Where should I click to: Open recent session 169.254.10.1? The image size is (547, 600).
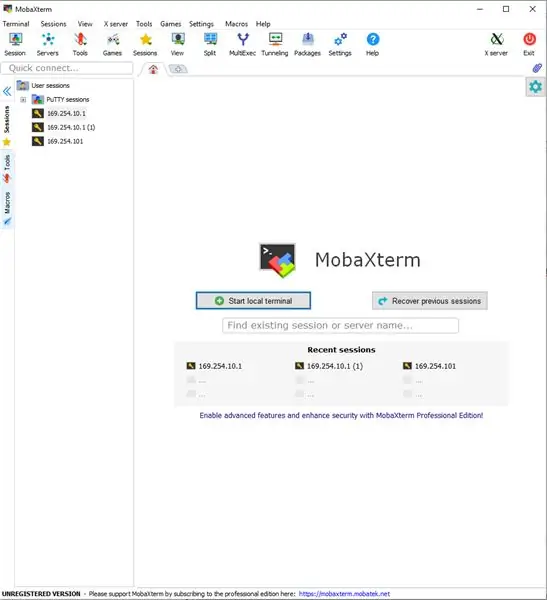214,366
